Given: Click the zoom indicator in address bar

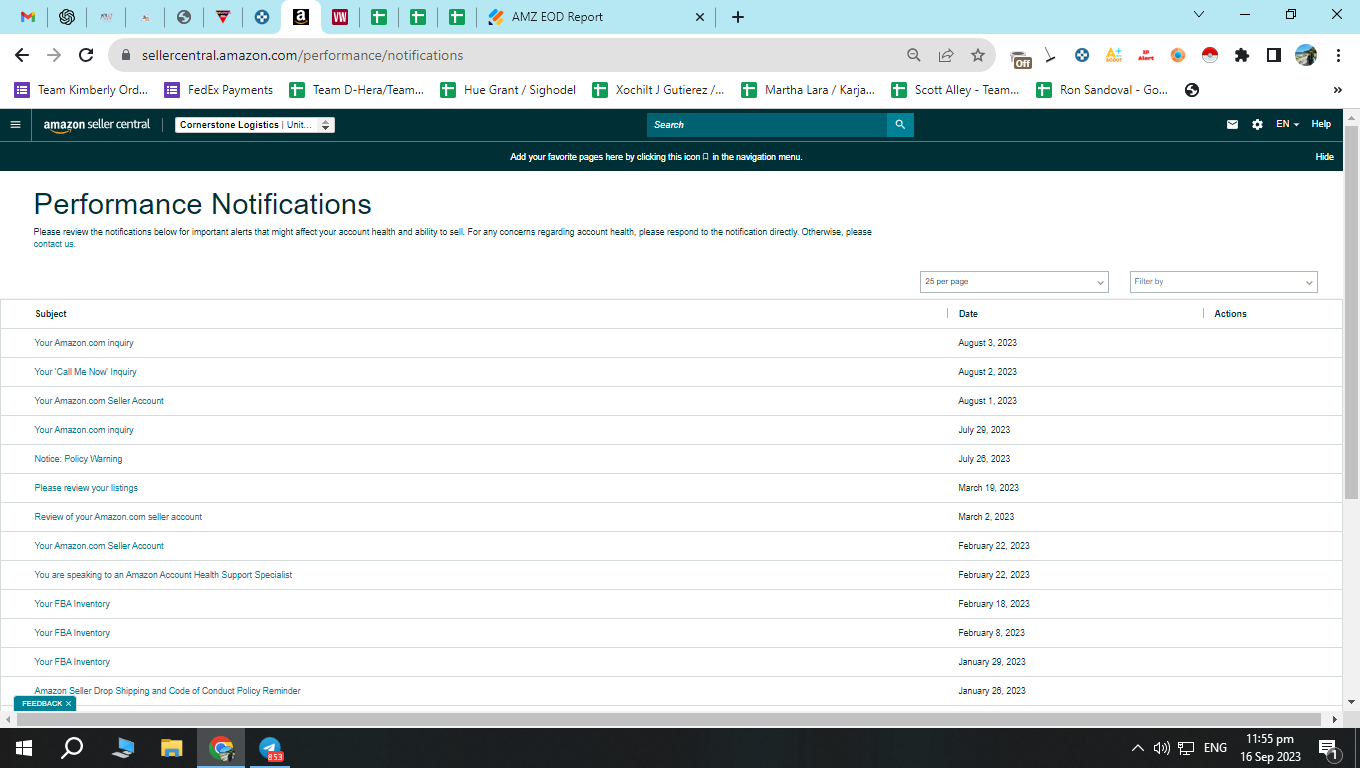Looking at the screenshot, I should tap(913, 55).
